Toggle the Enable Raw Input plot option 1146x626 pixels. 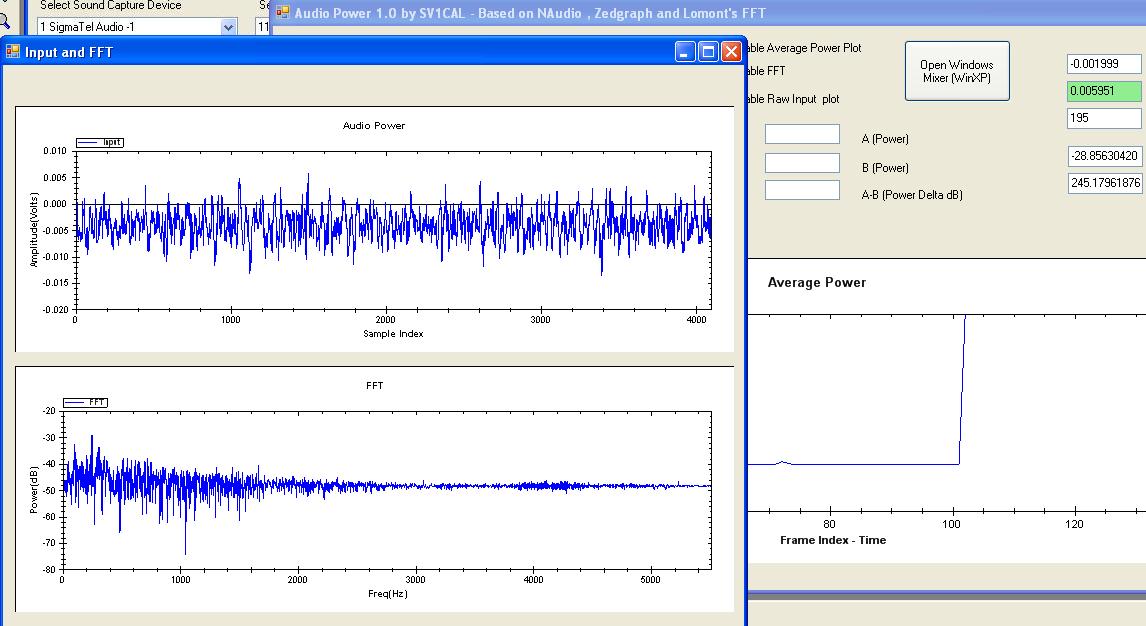pyautogui.click(x=793, y=99)
